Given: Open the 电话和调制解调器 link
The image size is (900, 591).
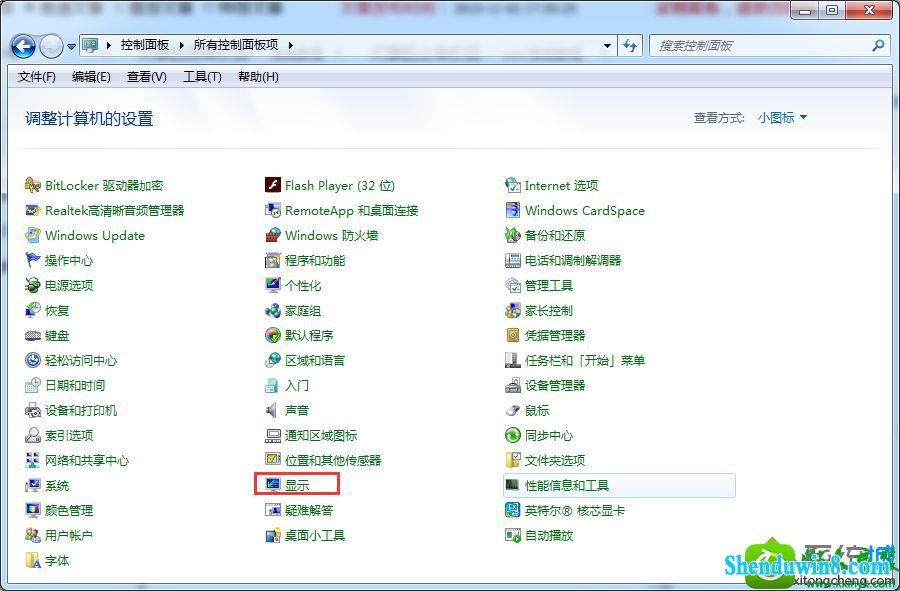Looking at the screenshot, I should (573, 260).
